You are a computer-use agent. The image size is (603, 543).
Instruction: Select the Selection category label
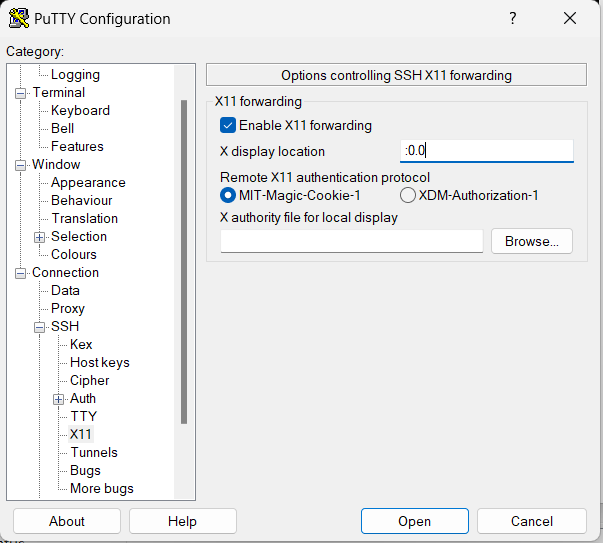point(79,237)
